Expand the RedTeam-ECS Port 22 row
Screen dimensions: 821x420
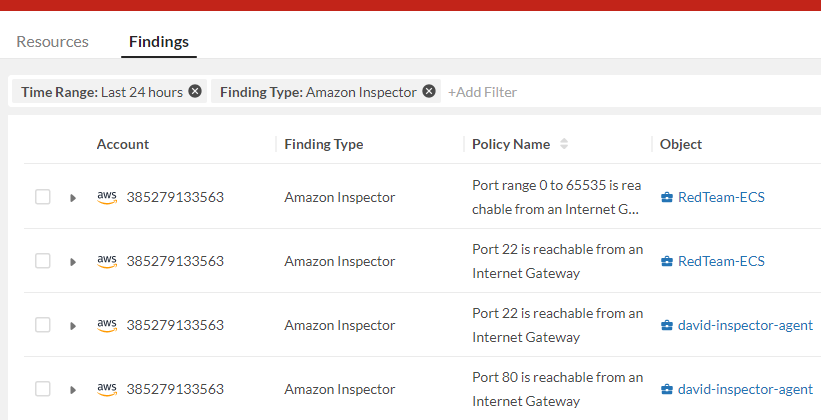click(x=72, y=262)
